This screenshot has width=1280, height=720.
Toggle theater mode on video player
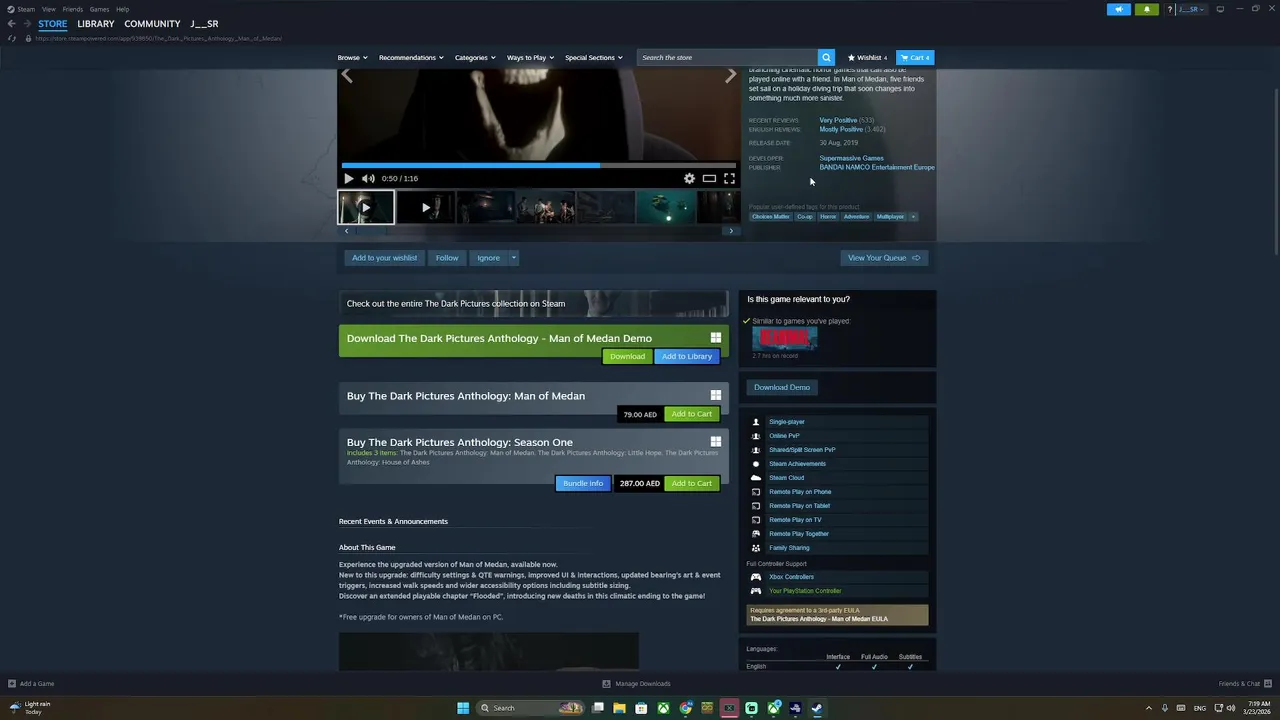(x=709, y=178)
